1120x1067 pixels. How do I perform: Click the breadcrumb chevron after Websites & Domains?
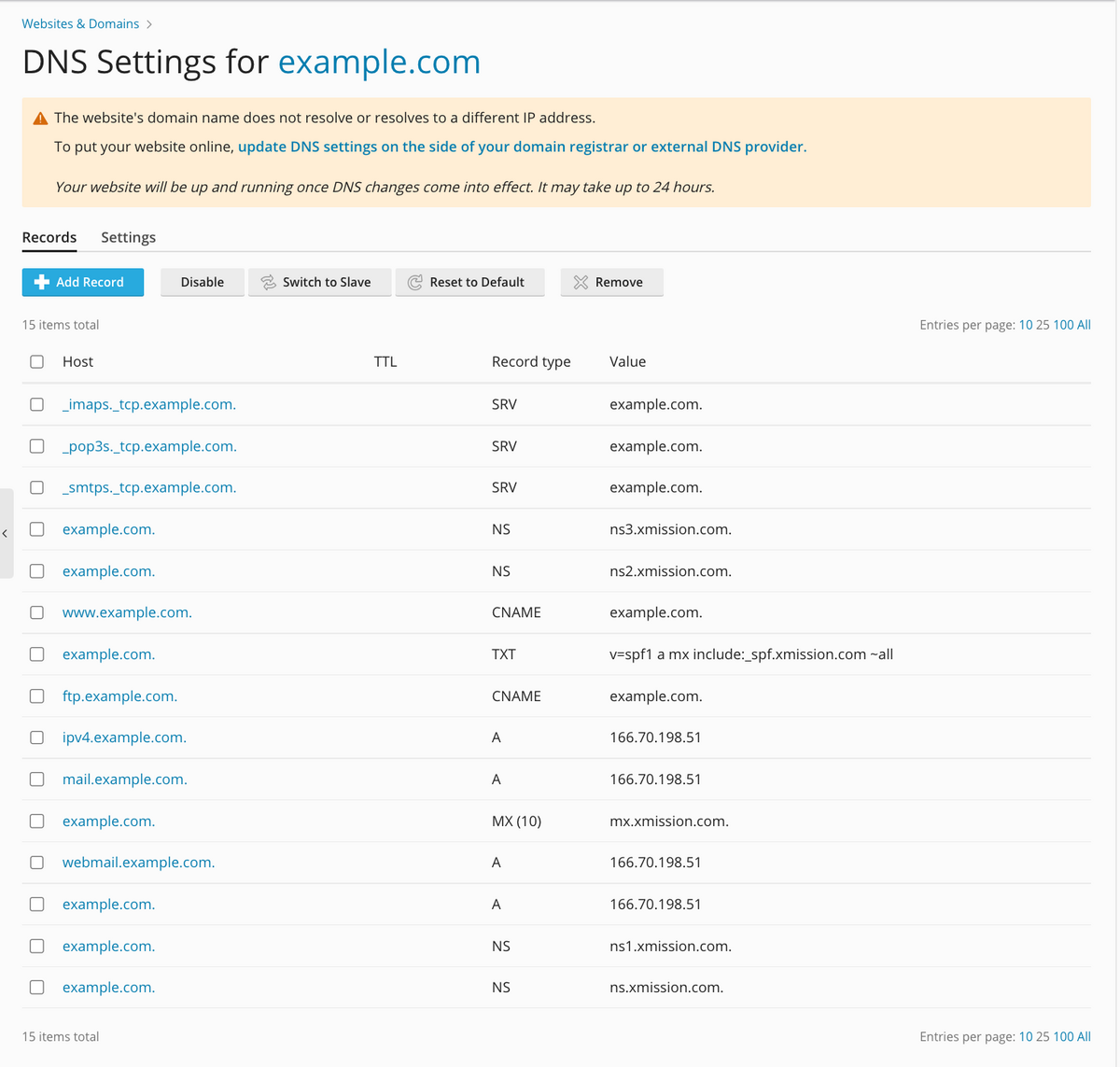click(x=149, y=24)
